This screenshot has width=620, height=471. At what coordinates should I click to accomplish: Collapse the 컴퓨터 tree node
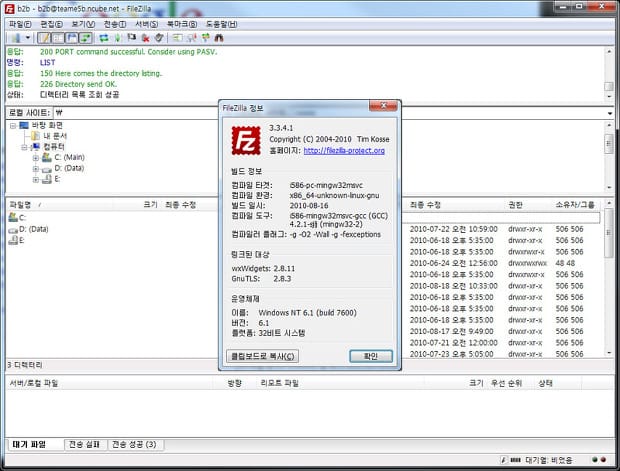[24, 147]
